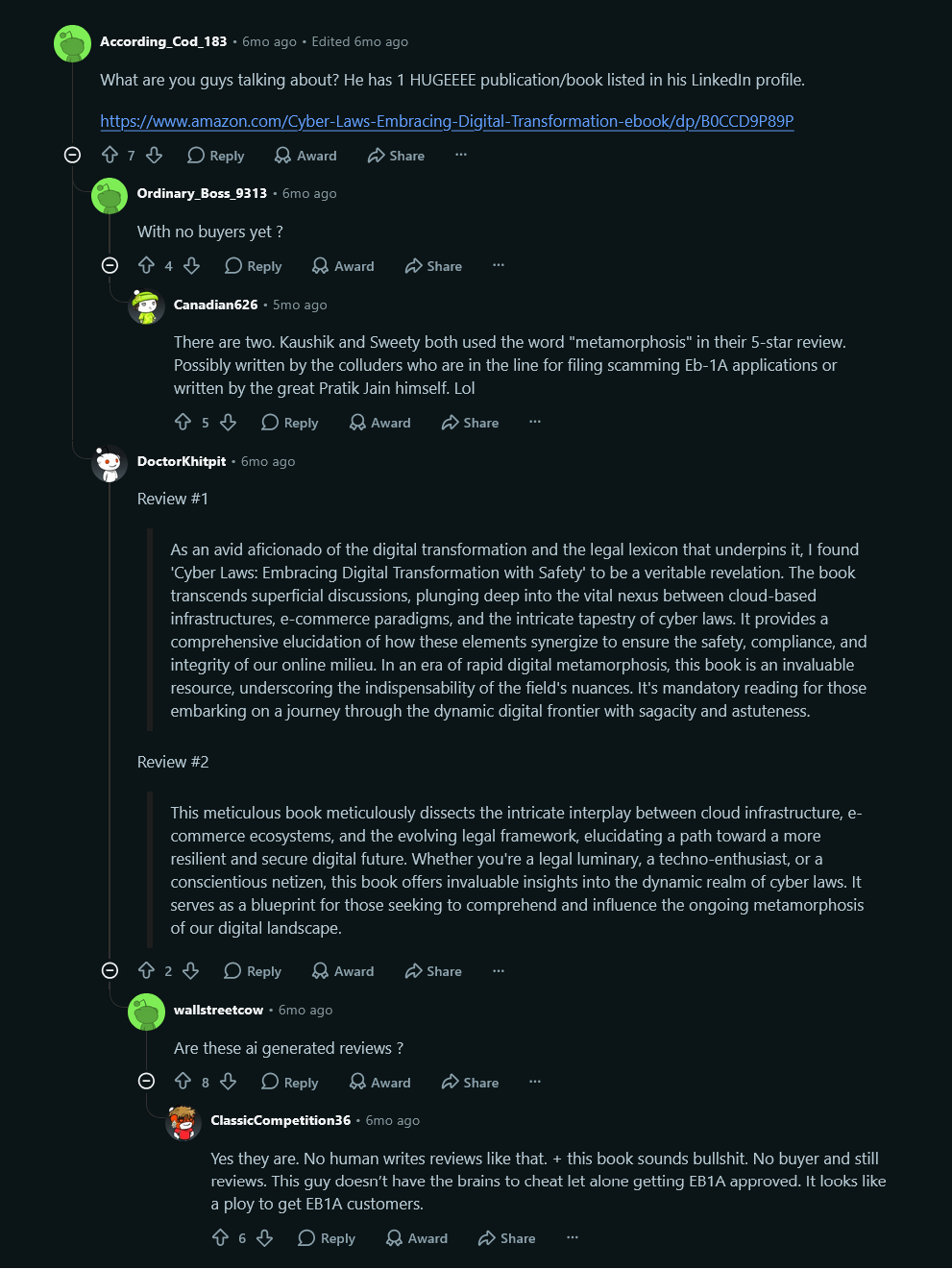Open more options on According_Cod_183's comment
The height and width of the screenshot is (1269, 952).
[x=461, y=155]
